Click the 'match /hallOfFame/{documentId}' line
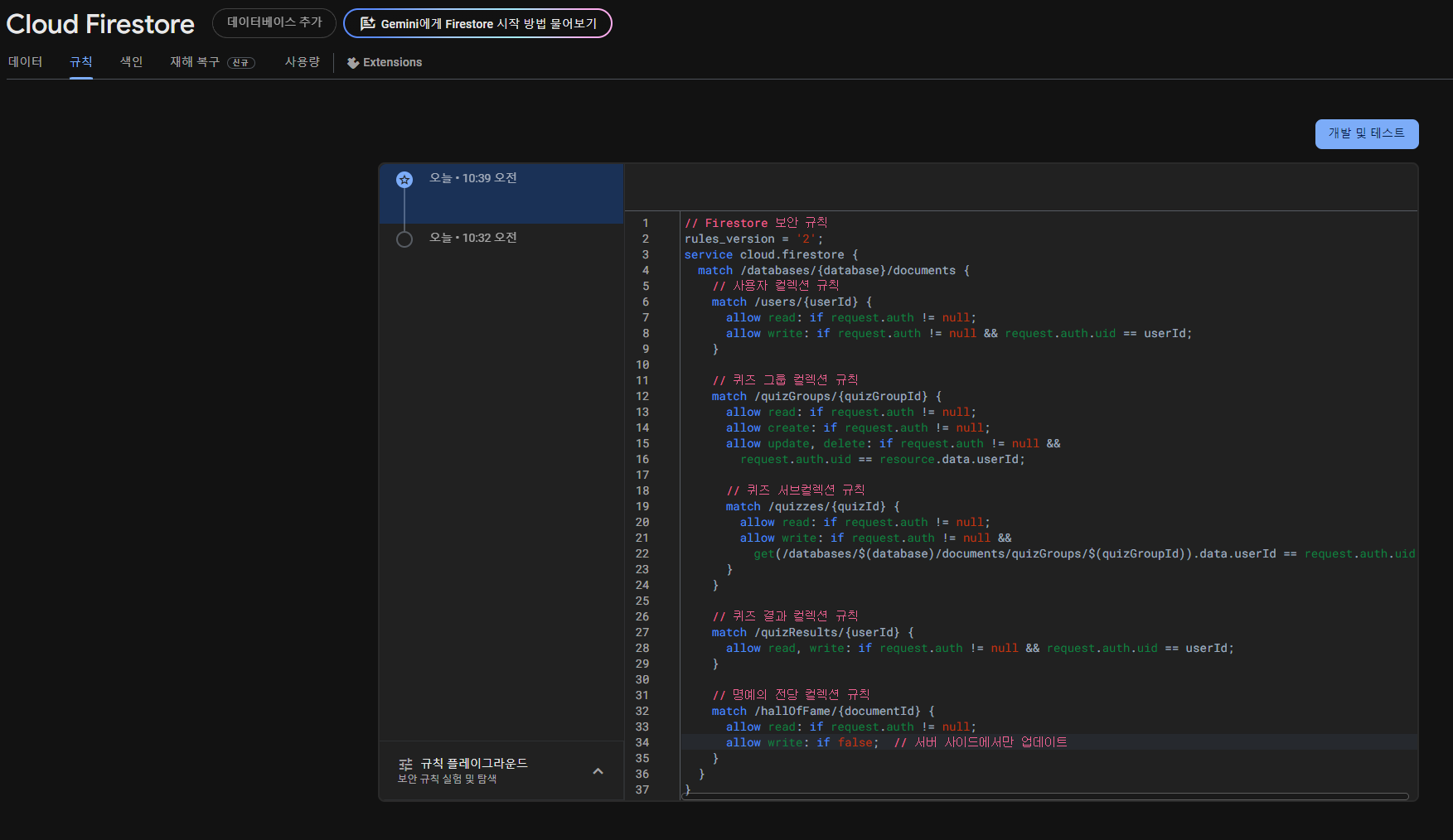This screenshot has width=1453, height=840. coord(823,712)
